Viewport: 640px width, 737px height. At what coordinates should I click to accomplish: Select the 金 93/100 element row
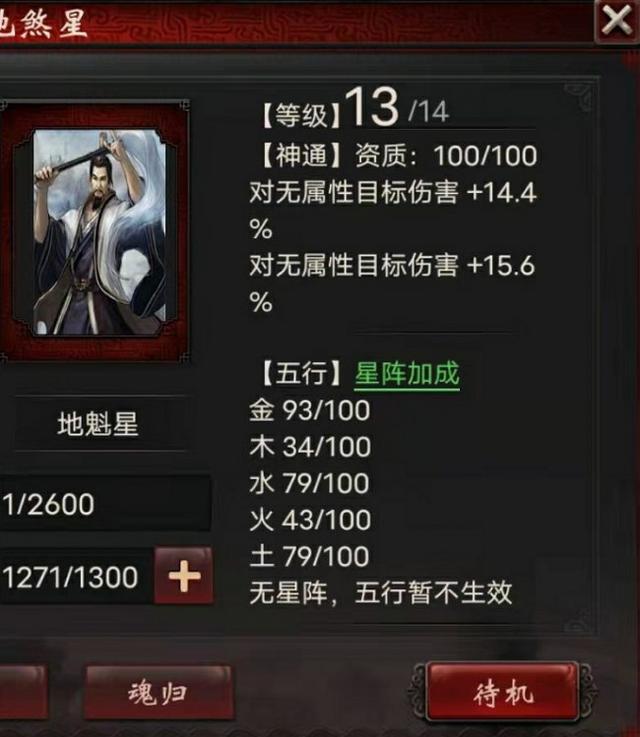click(310, 410)
